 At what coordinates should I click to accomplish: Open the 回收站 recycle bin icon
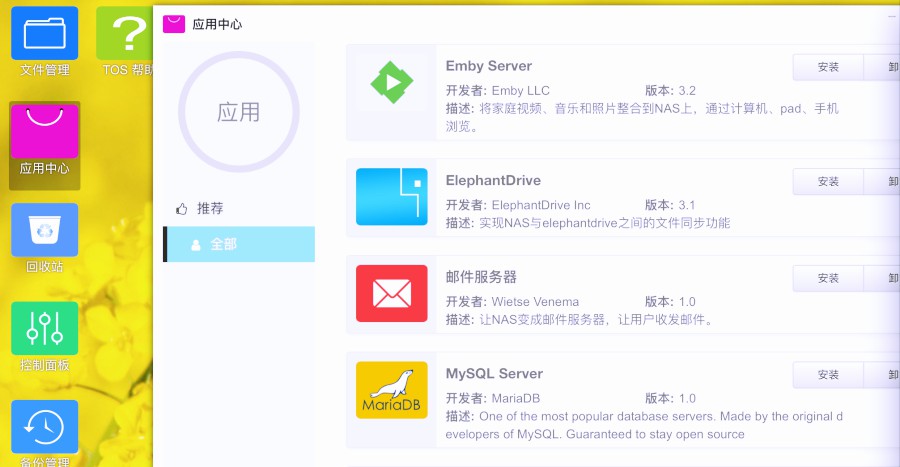[44, 230]
